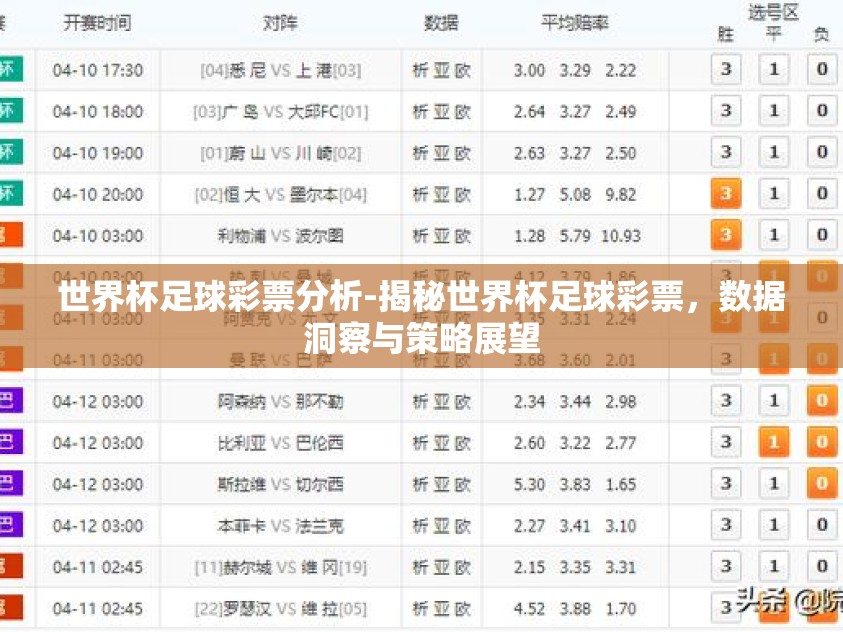Choose loss (0) for 蔚山 VS 川崎
The image size is (843, 632).
point(821,152)
